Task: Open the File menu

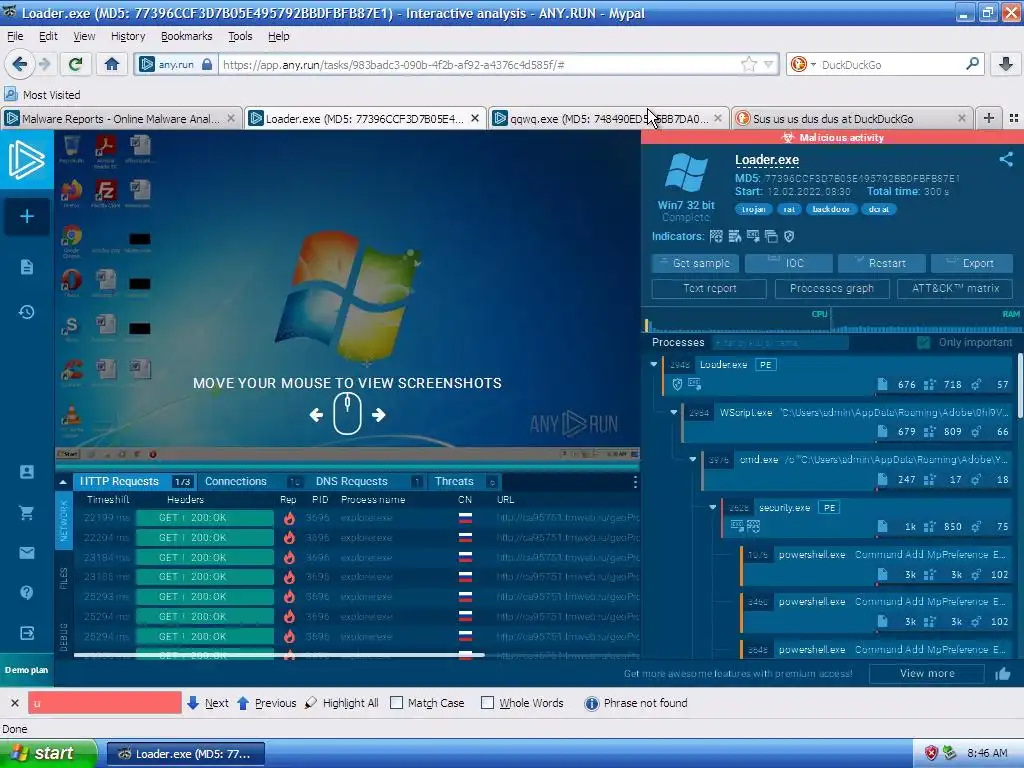Action: (14, 37)
